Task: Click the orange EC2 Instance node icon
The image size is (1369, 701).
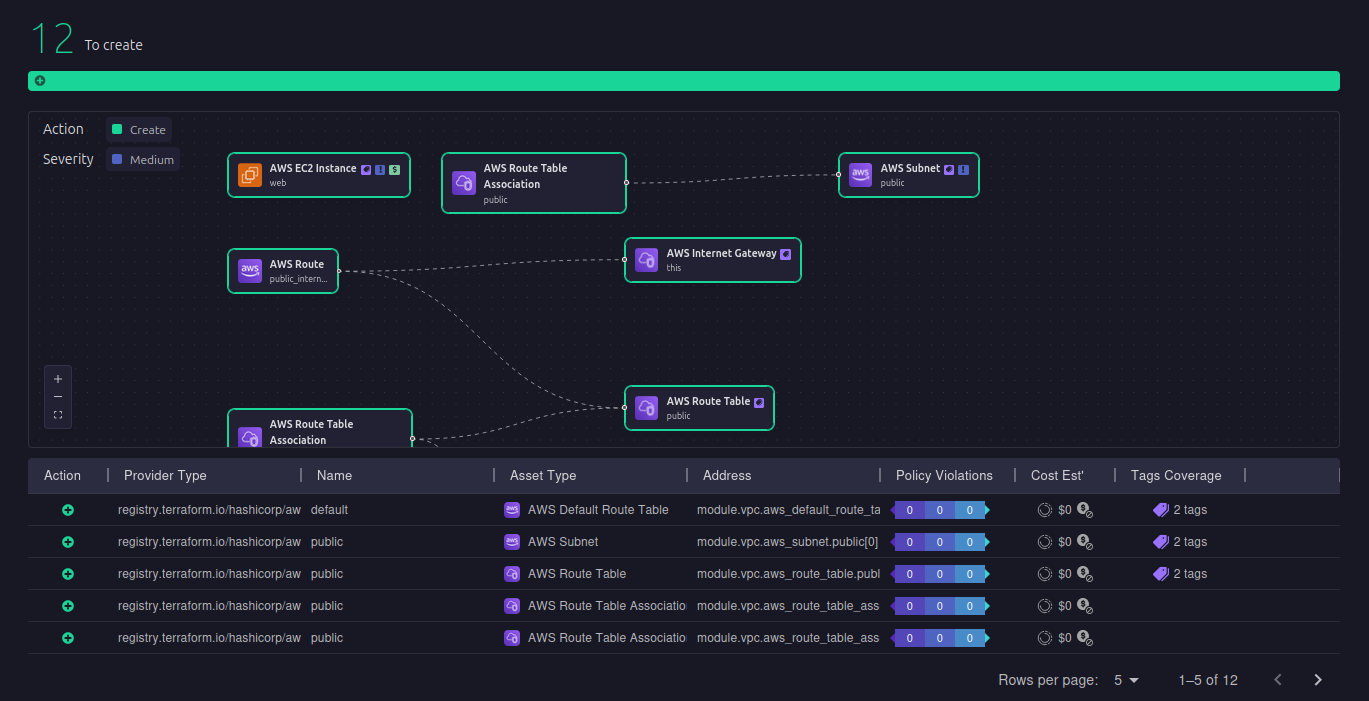Action: tap(250, 175)
